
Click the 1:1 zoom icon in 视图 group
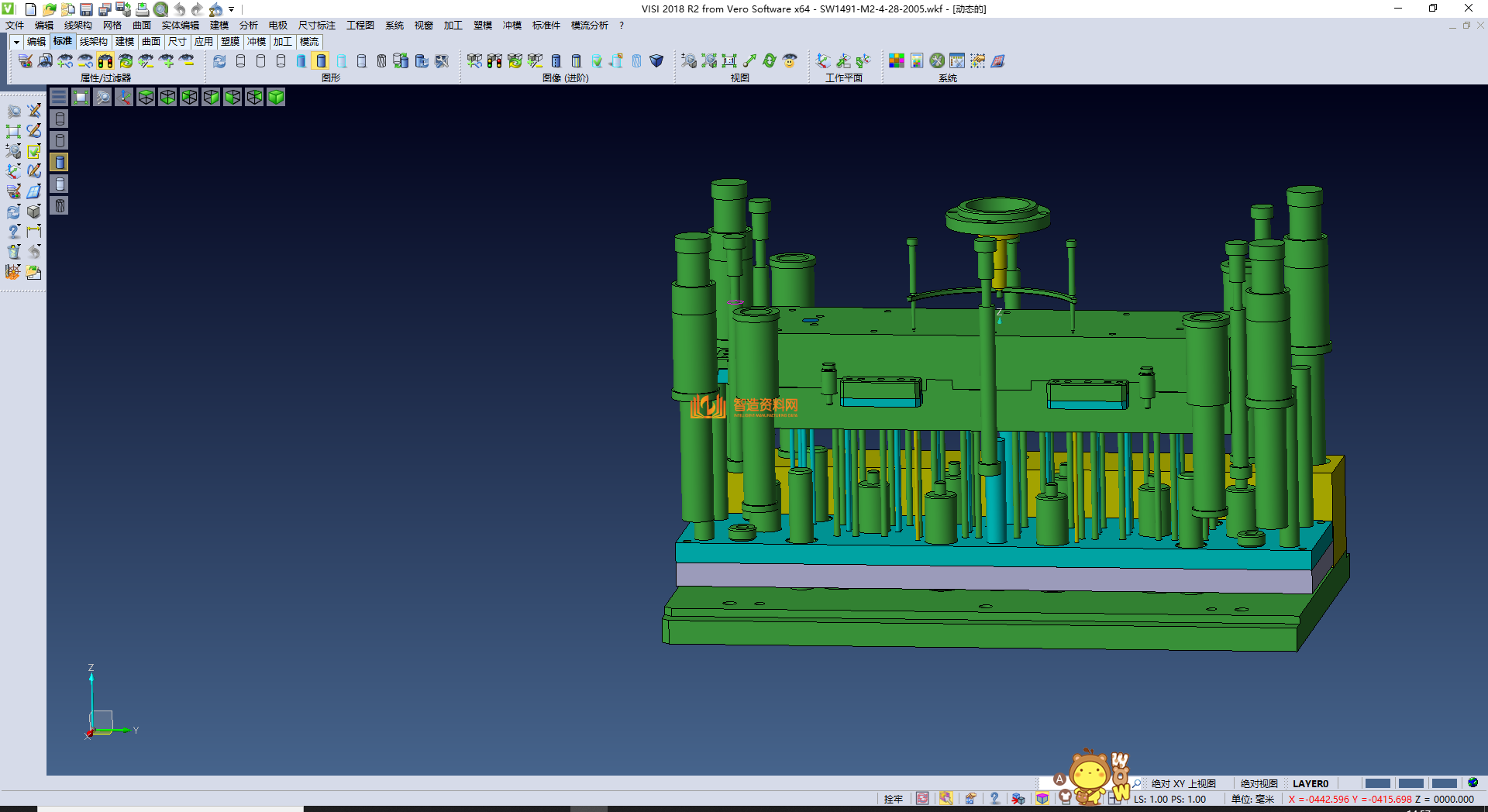coord(729,61)
